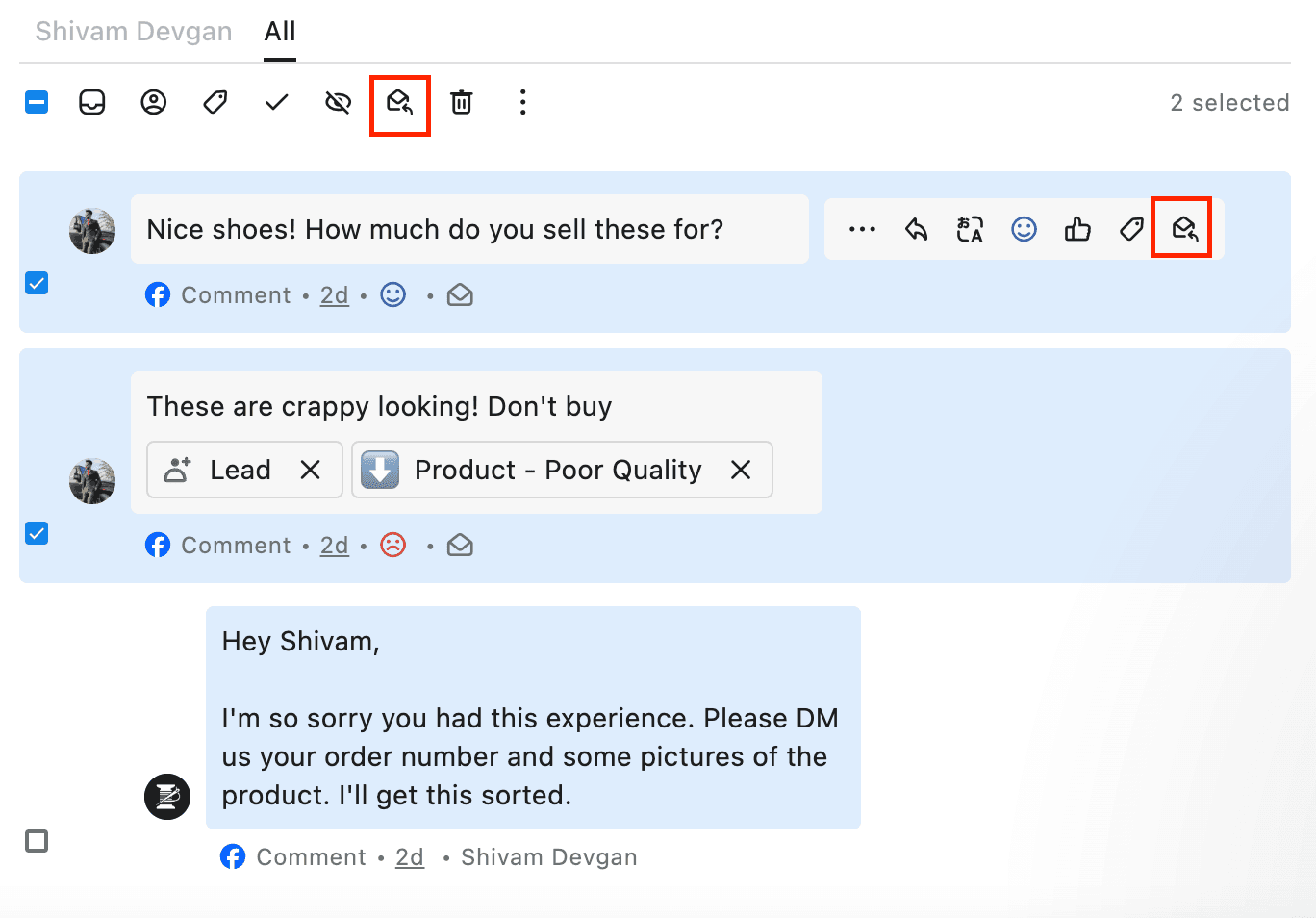The width and height of the screenshot is (1316, 918).
Task: Hide selected comments with crossed-eye icon
Action: [x=339, y=102]
